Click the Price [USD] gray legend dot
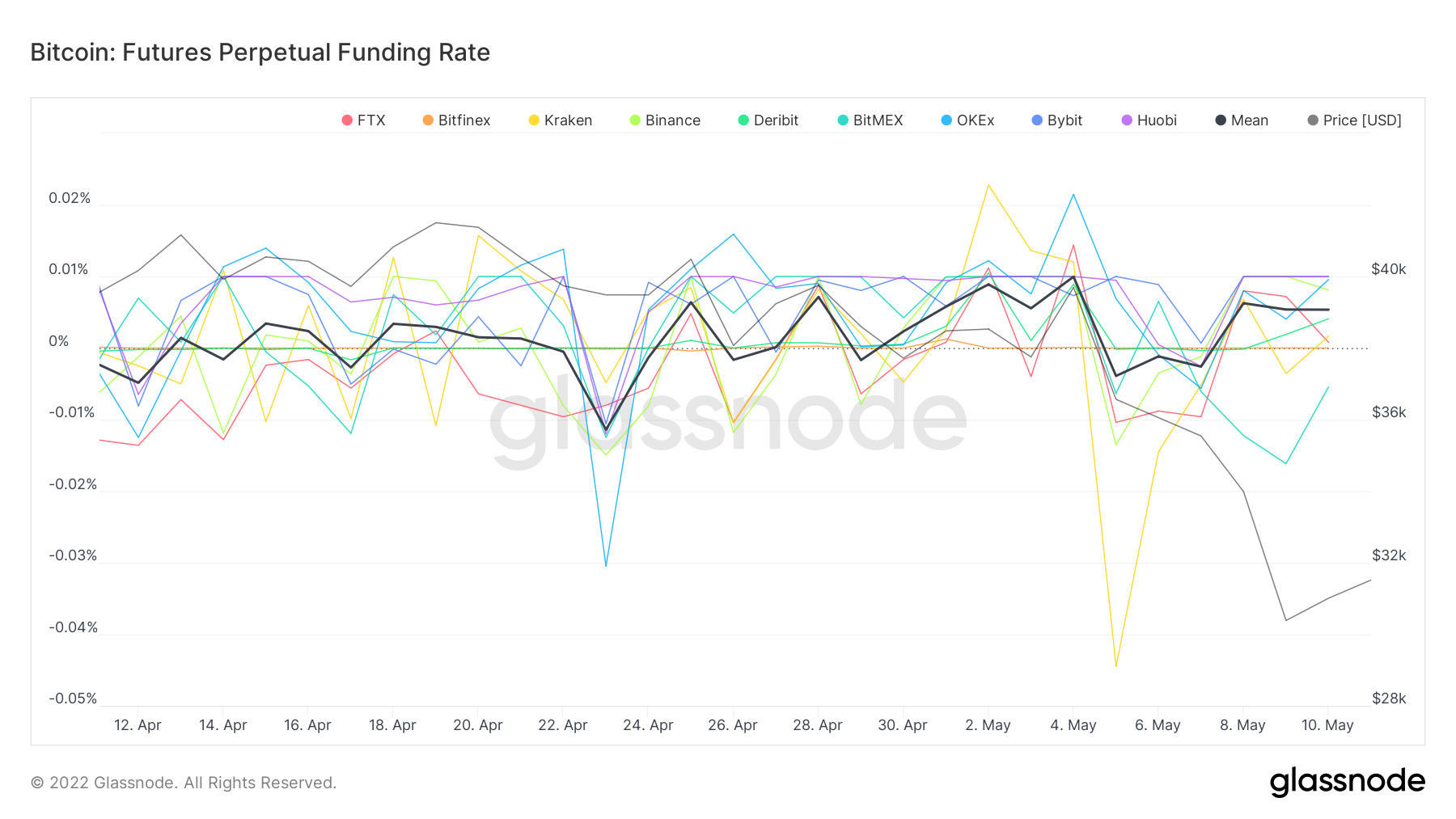This screenshot has height=819, width=1456. coord(1313,120)
